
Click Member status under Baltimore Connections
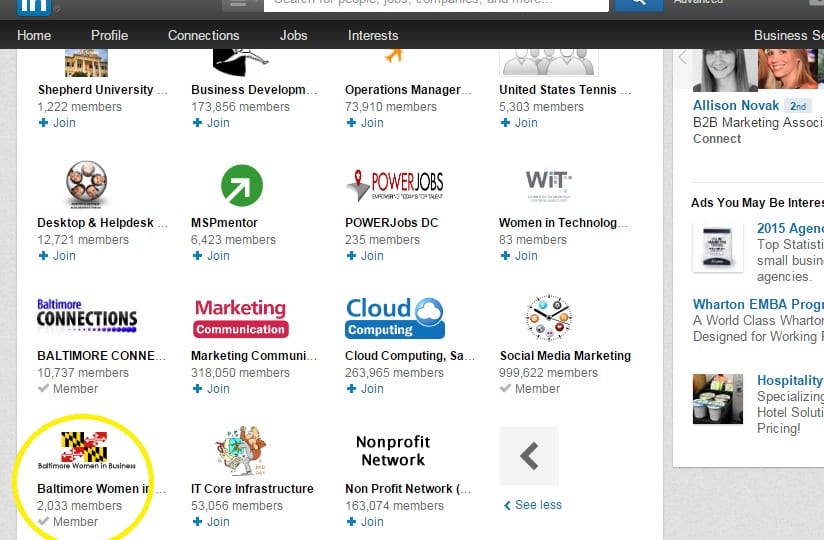click(68, 389)
